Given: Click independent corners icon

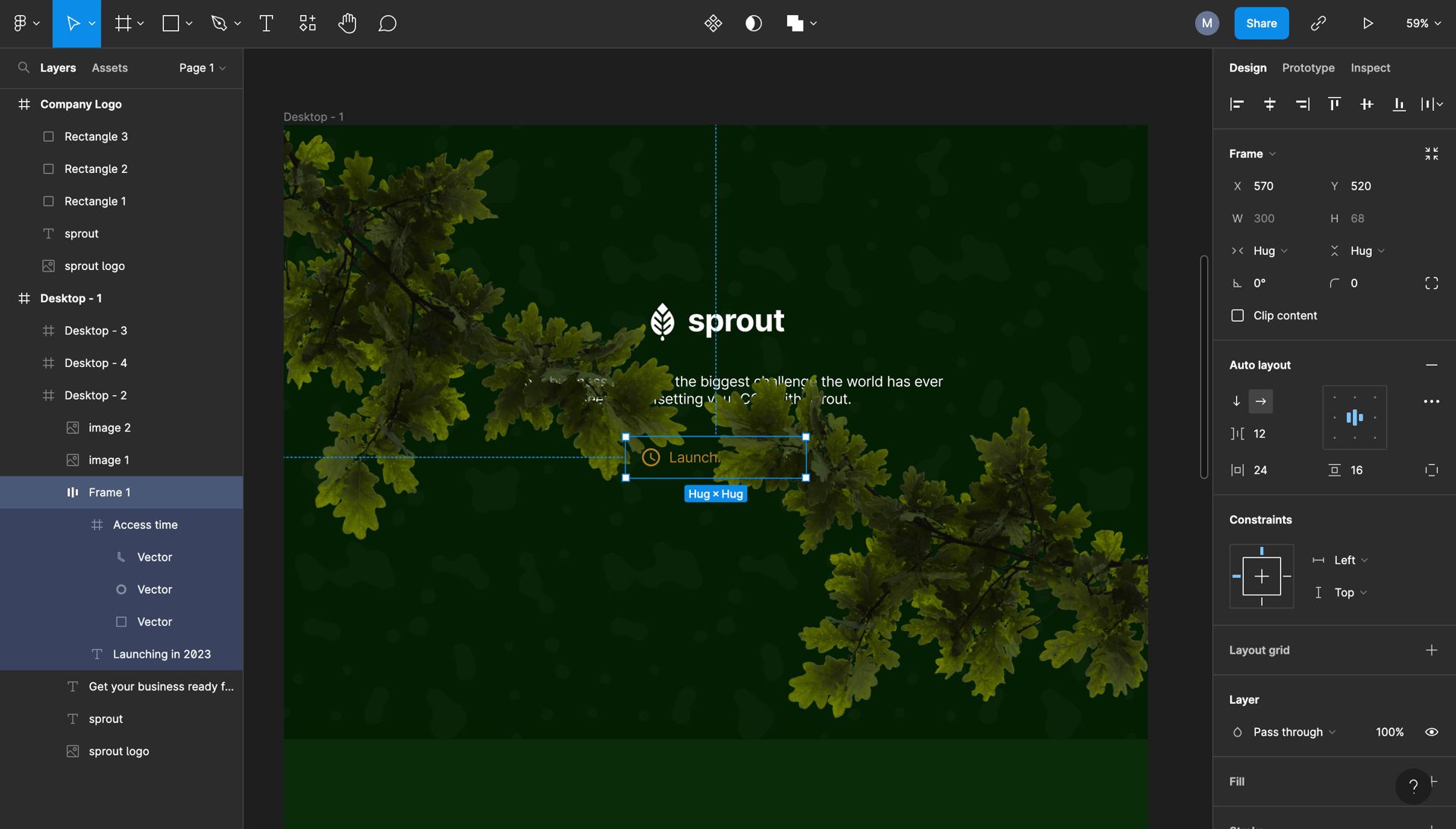Looking at the screenshot, I should click(x=1431, y=283).
